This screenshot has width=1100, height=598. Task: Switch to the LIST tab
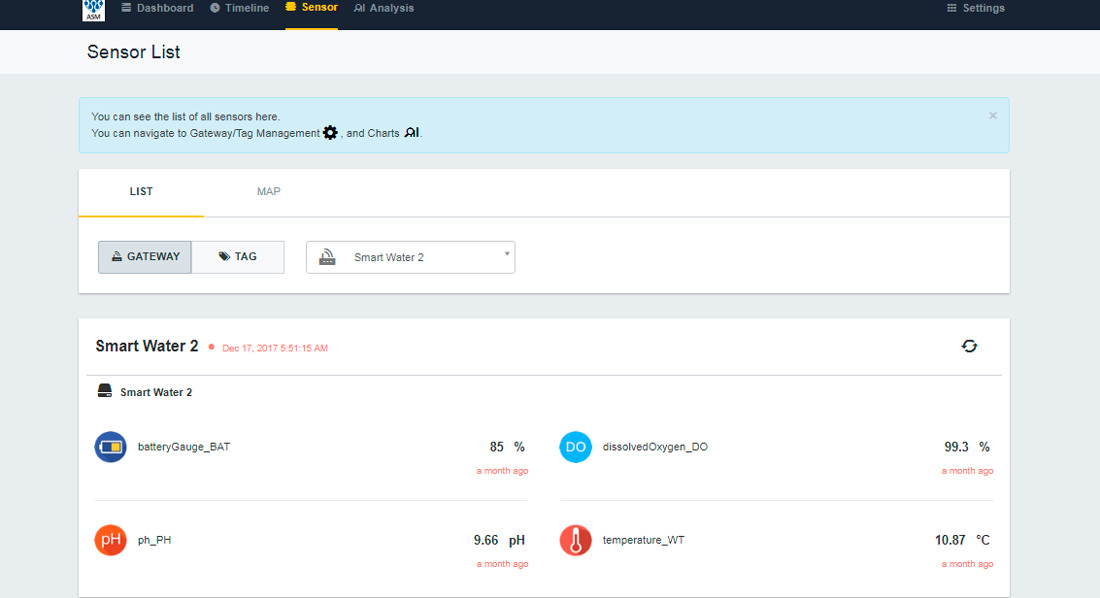[x=141, y=192]
